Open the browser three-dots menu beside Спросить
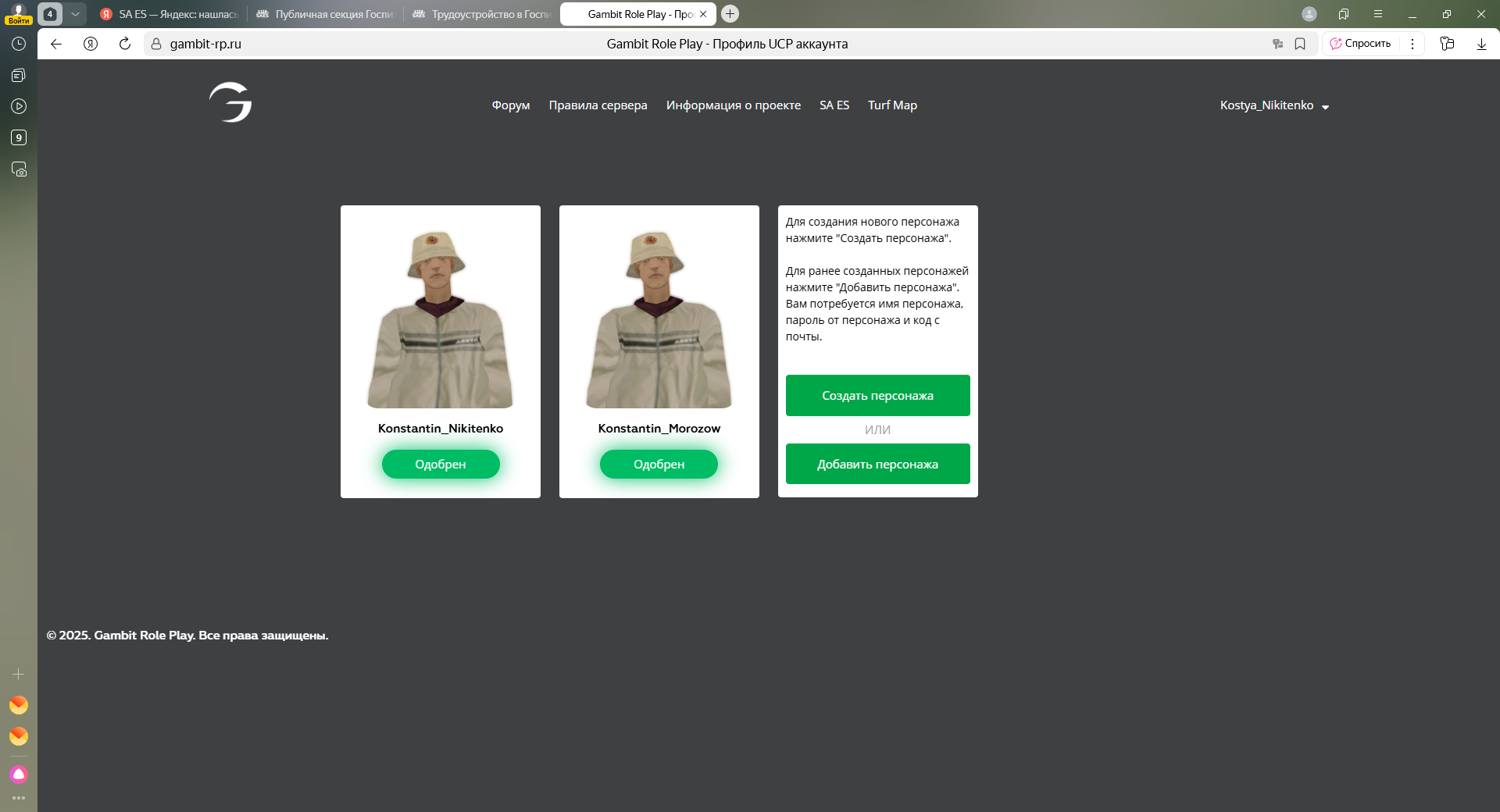The width and height of the screenshot is (1500, 812). pos(1412,44)
